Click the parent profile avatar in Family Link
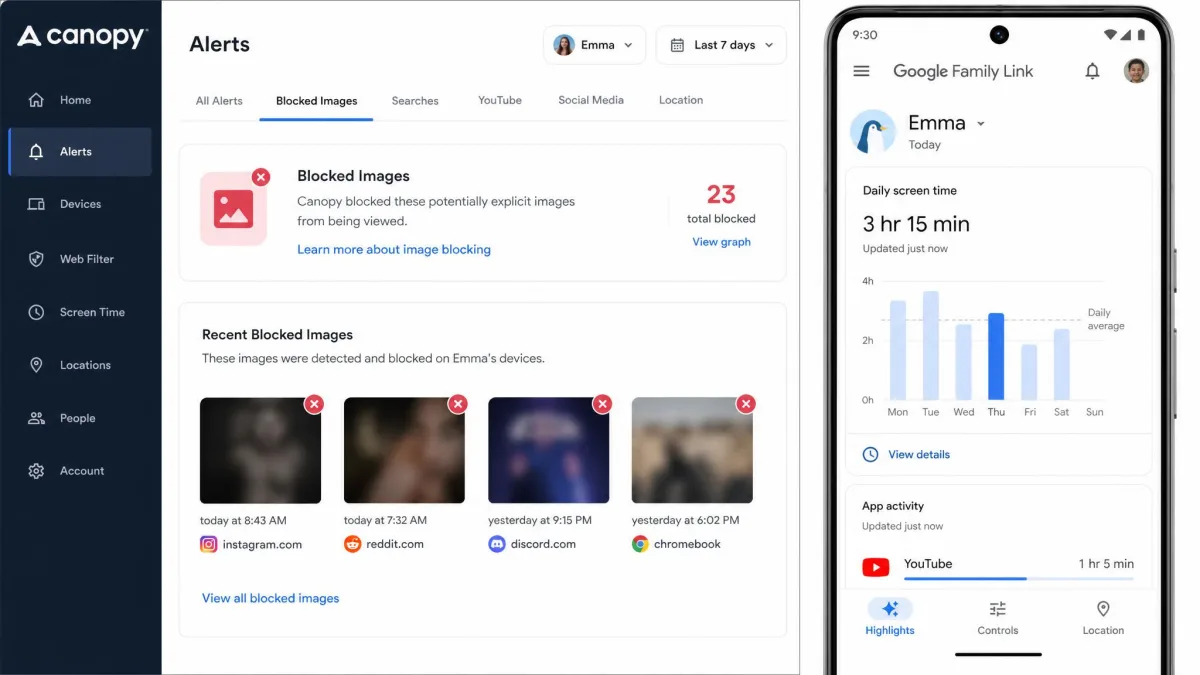The image size is (1200, 675). coord(1136,71)
